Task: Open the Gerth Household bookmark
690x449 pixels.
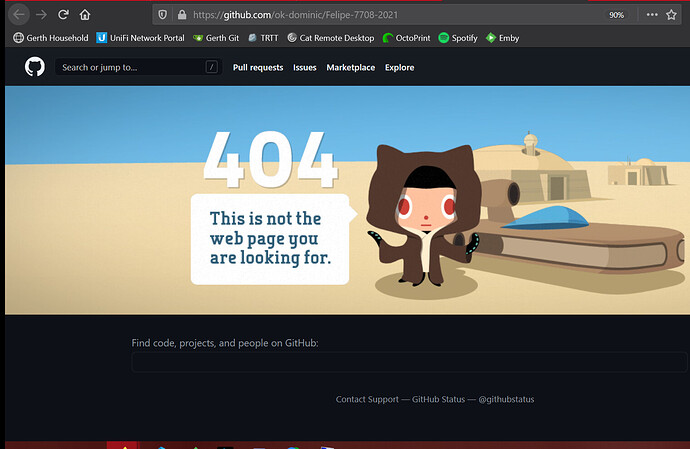Action: 51,38
